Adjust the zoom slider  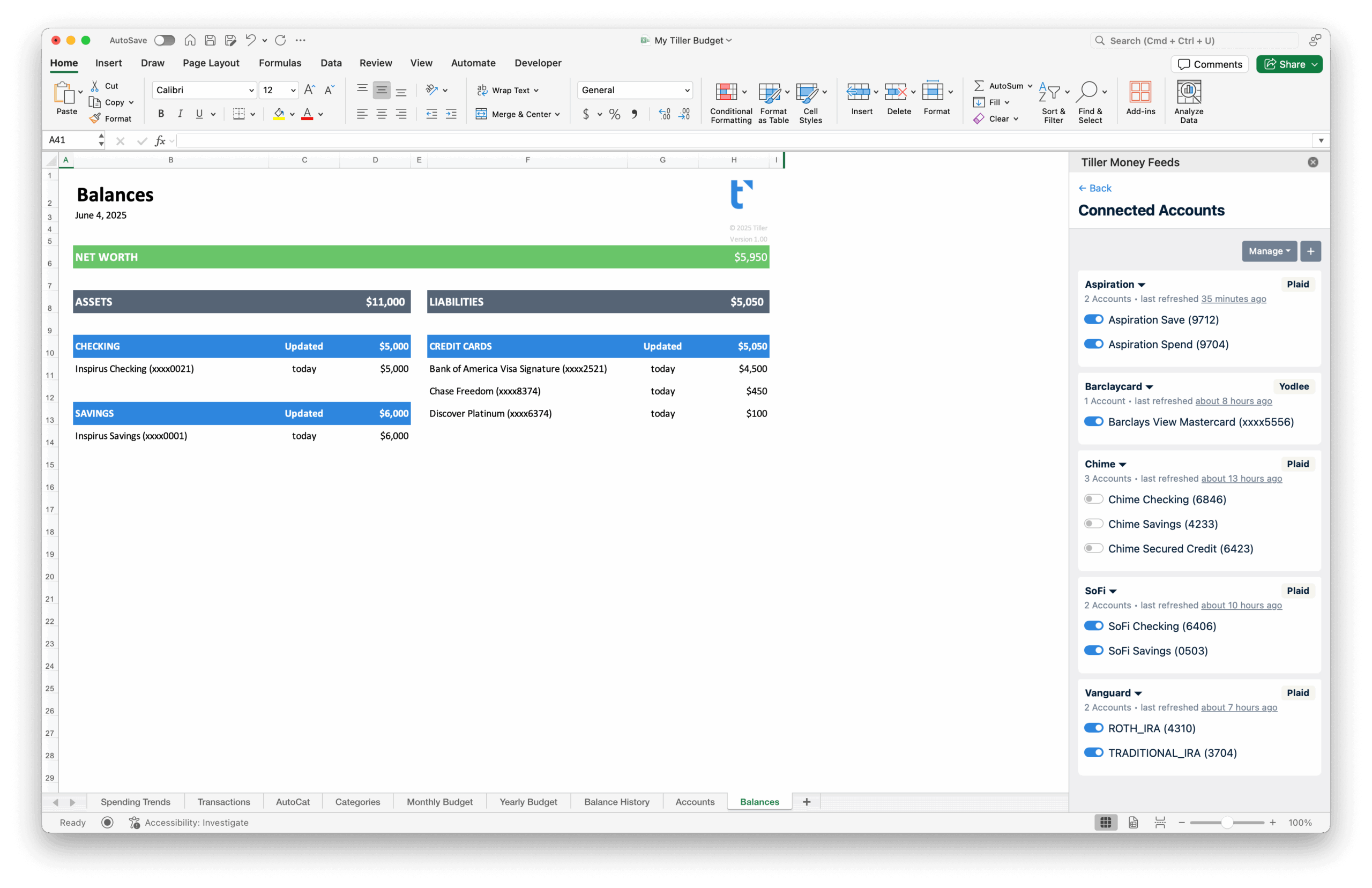[1228, 823]
